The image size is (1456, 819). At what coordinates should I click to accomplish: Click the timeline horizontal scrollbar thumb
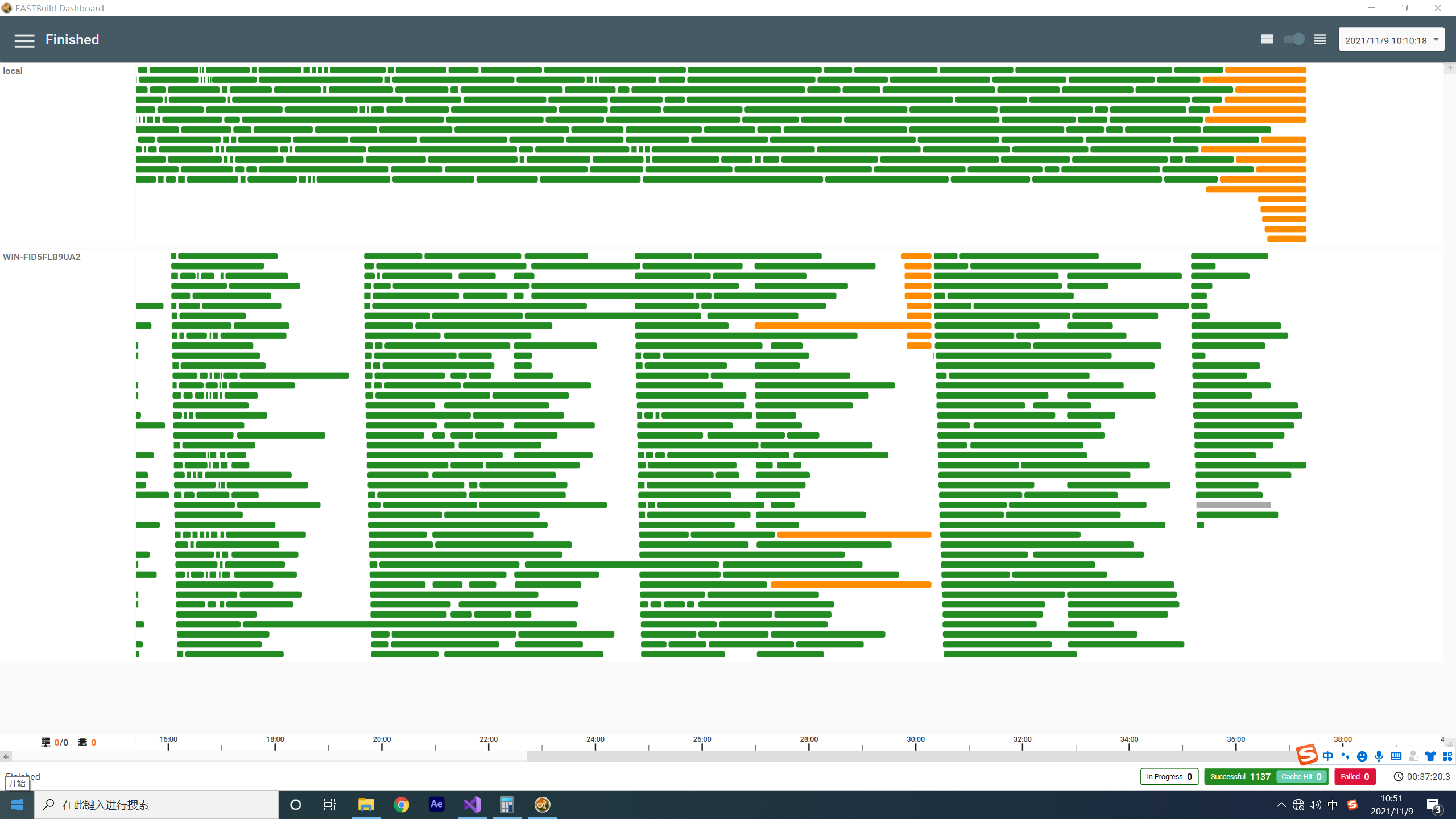(x=910, y=756)
